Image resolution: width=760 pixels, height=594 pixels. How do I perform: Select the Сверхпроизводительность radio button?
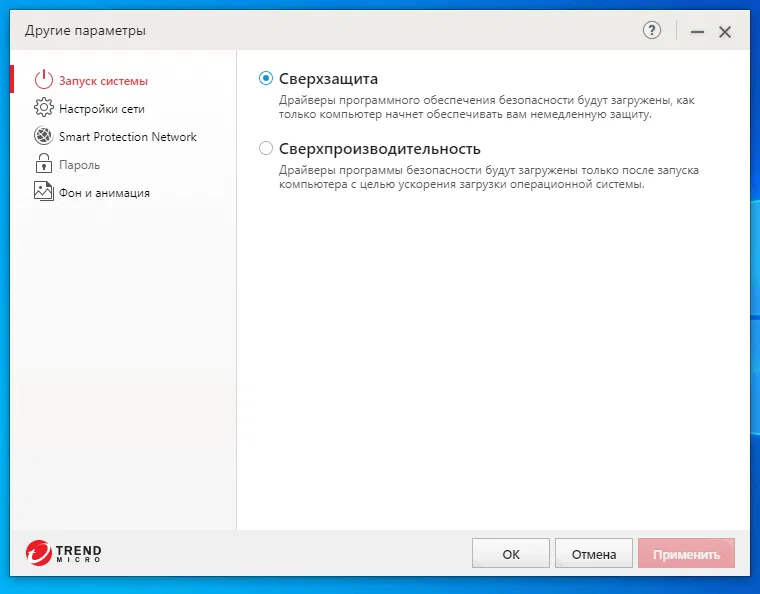click(266, 148)
